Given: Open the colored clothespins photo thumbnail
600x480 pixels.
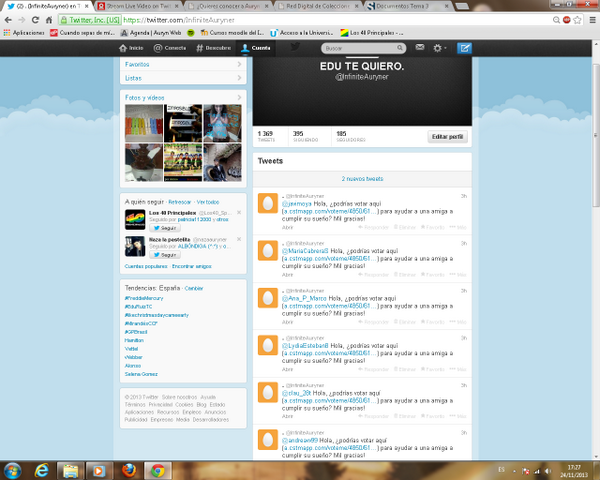Looking at the screenshot, I should (x=143, y=123).
